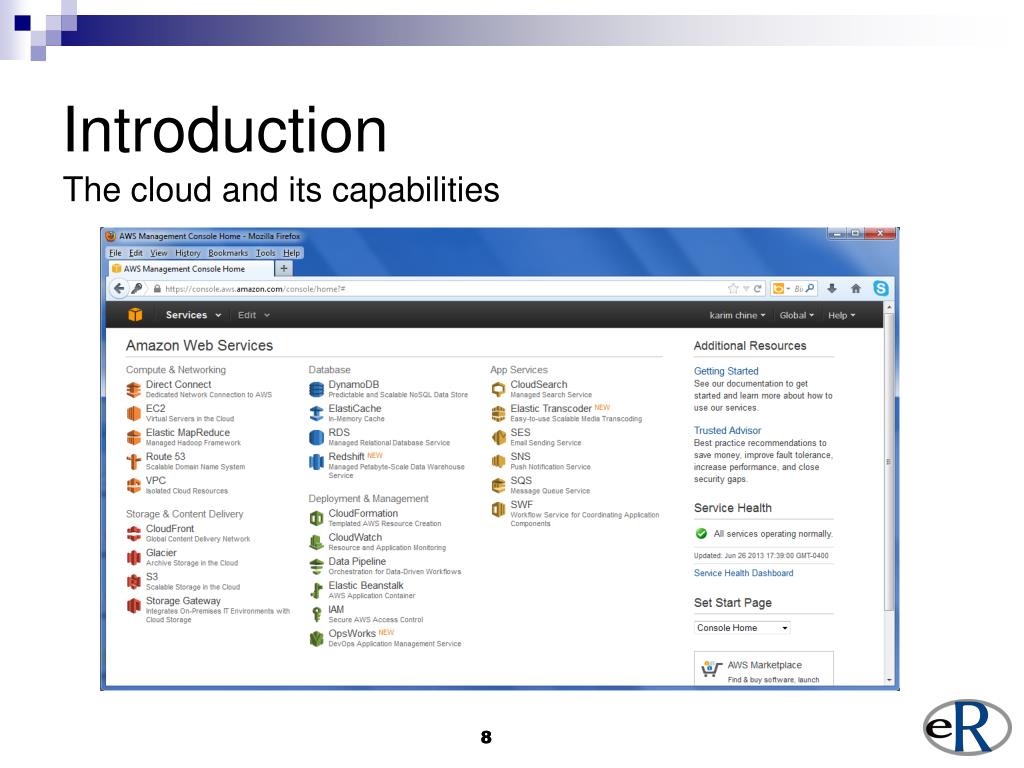Open the Tools menu
The width and height of the screenshot is (1024, 768).
266,253
